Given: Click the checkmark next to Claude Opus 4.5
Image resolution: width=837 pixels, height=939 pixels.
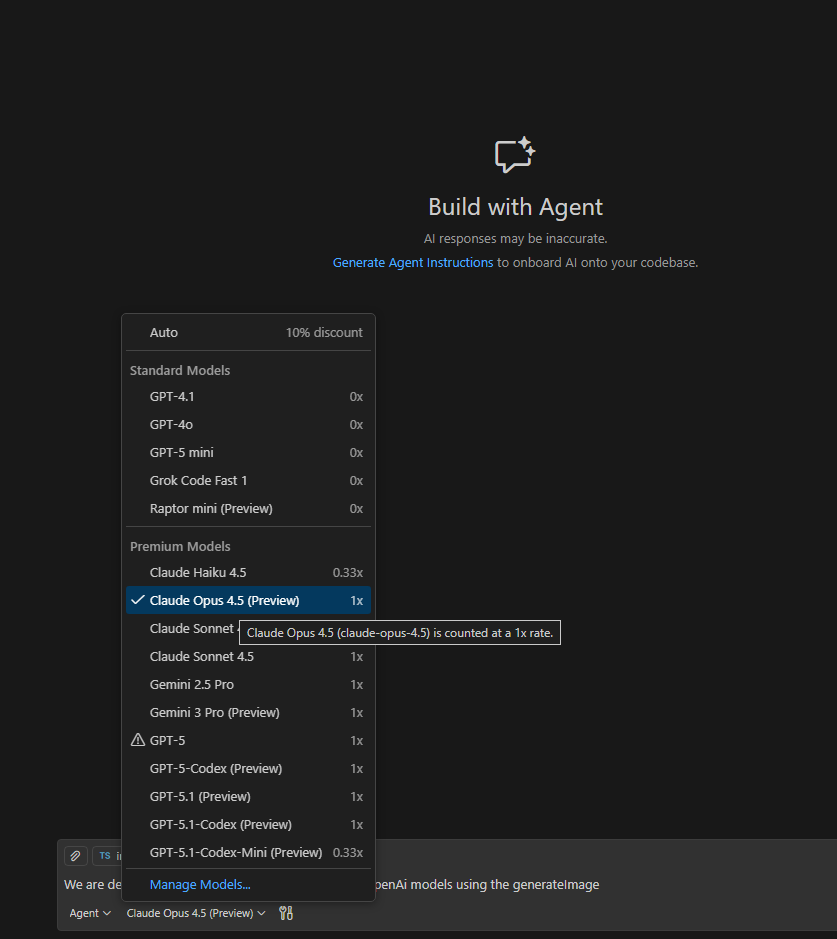Looking at the screenshot, I should coord(138,601).
